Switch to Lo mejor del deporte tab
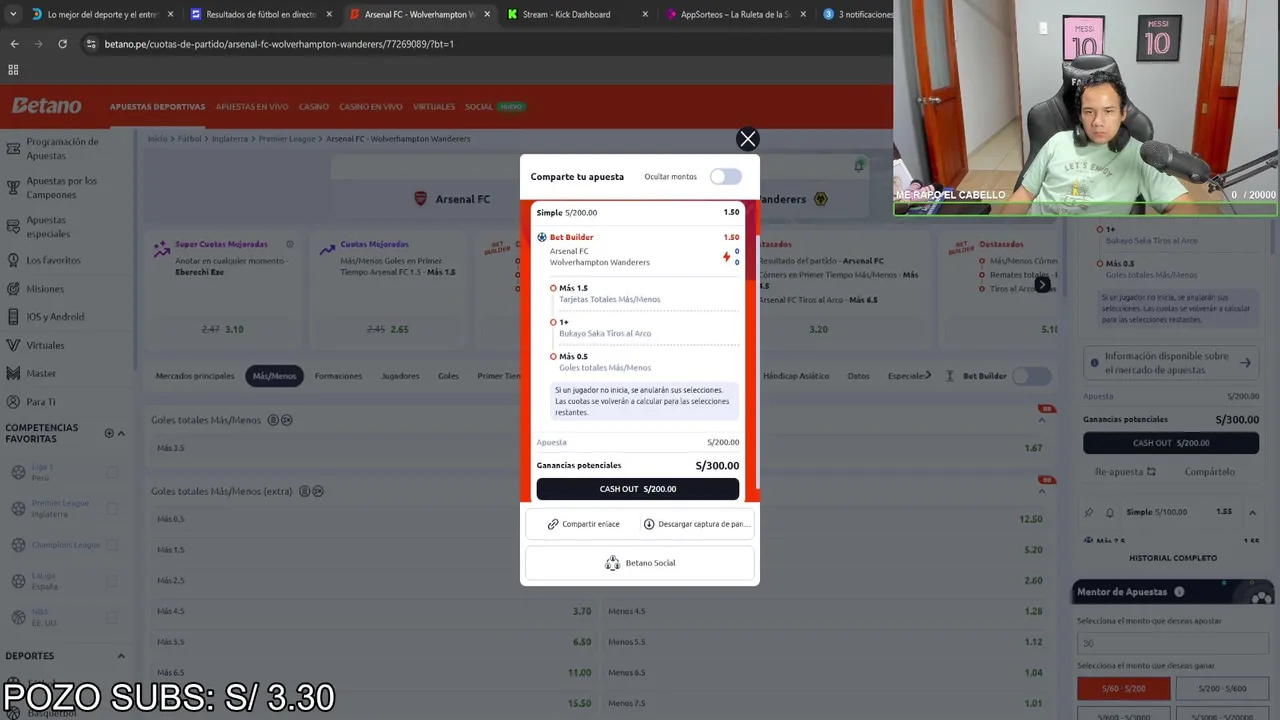This screenshot has width=1280, height=720. [102, 14]
